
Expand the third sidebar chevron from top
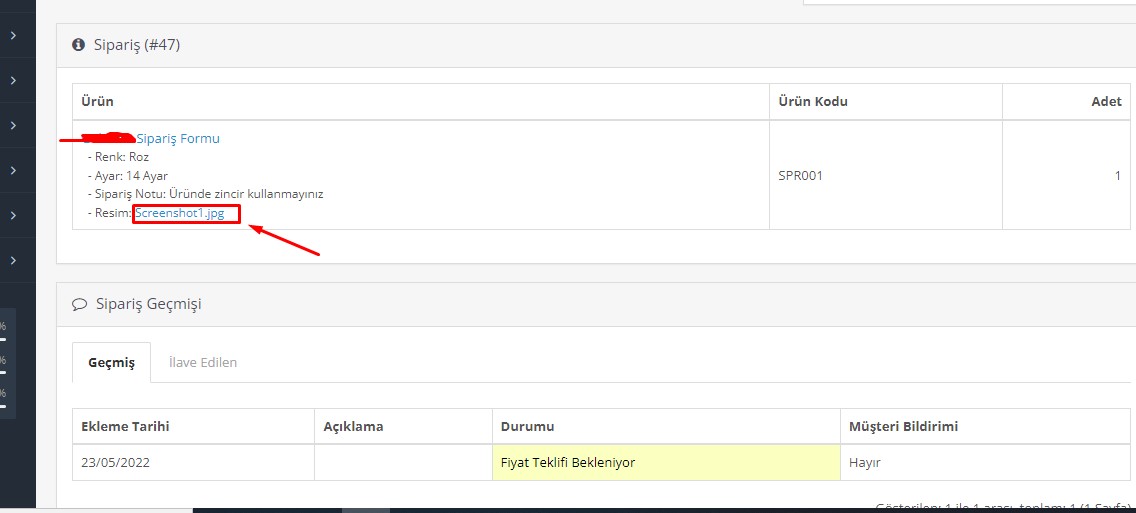click(13, 125)
